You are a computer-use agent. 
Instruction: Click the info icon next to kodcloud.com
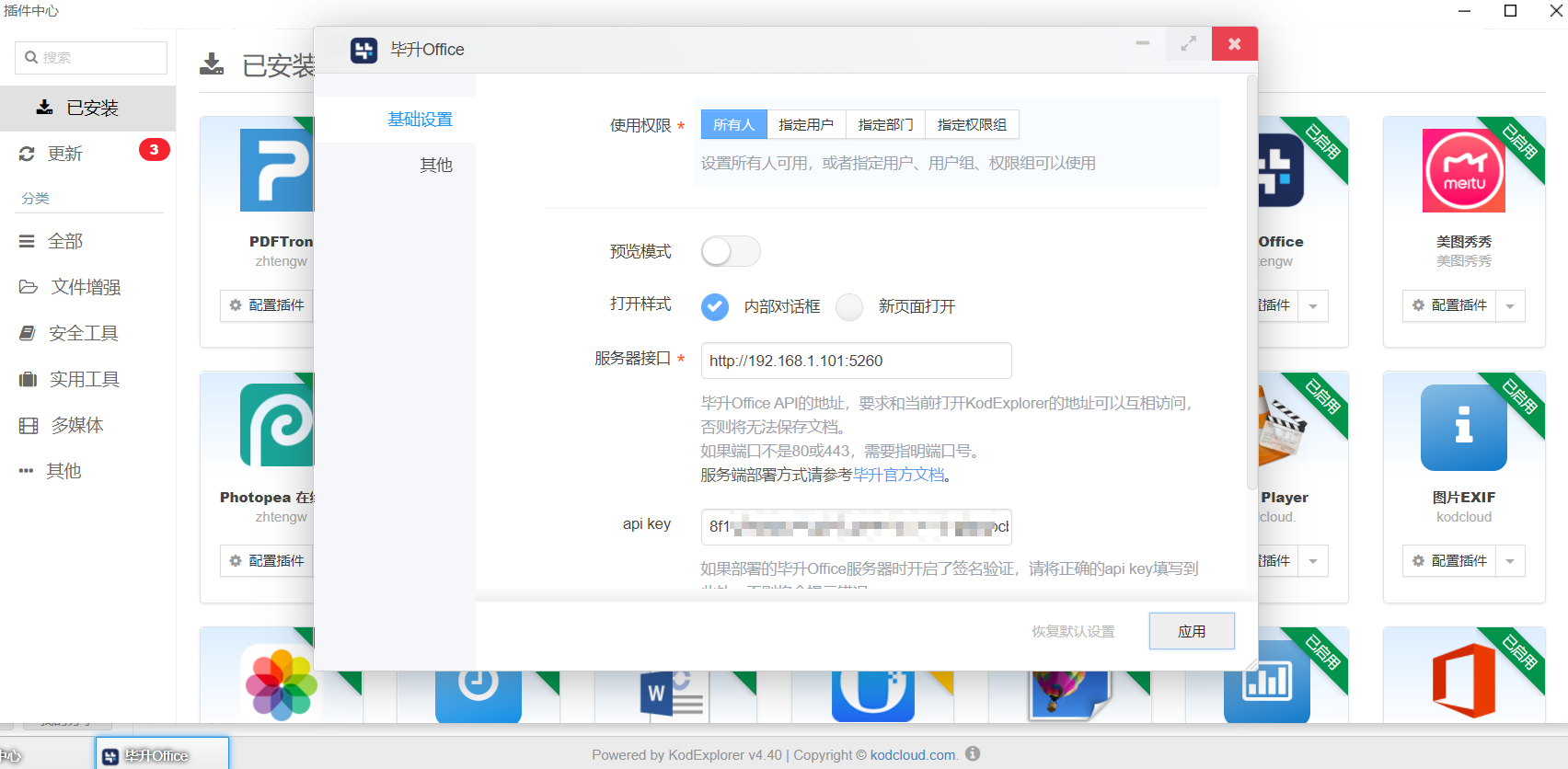[973, 753]
